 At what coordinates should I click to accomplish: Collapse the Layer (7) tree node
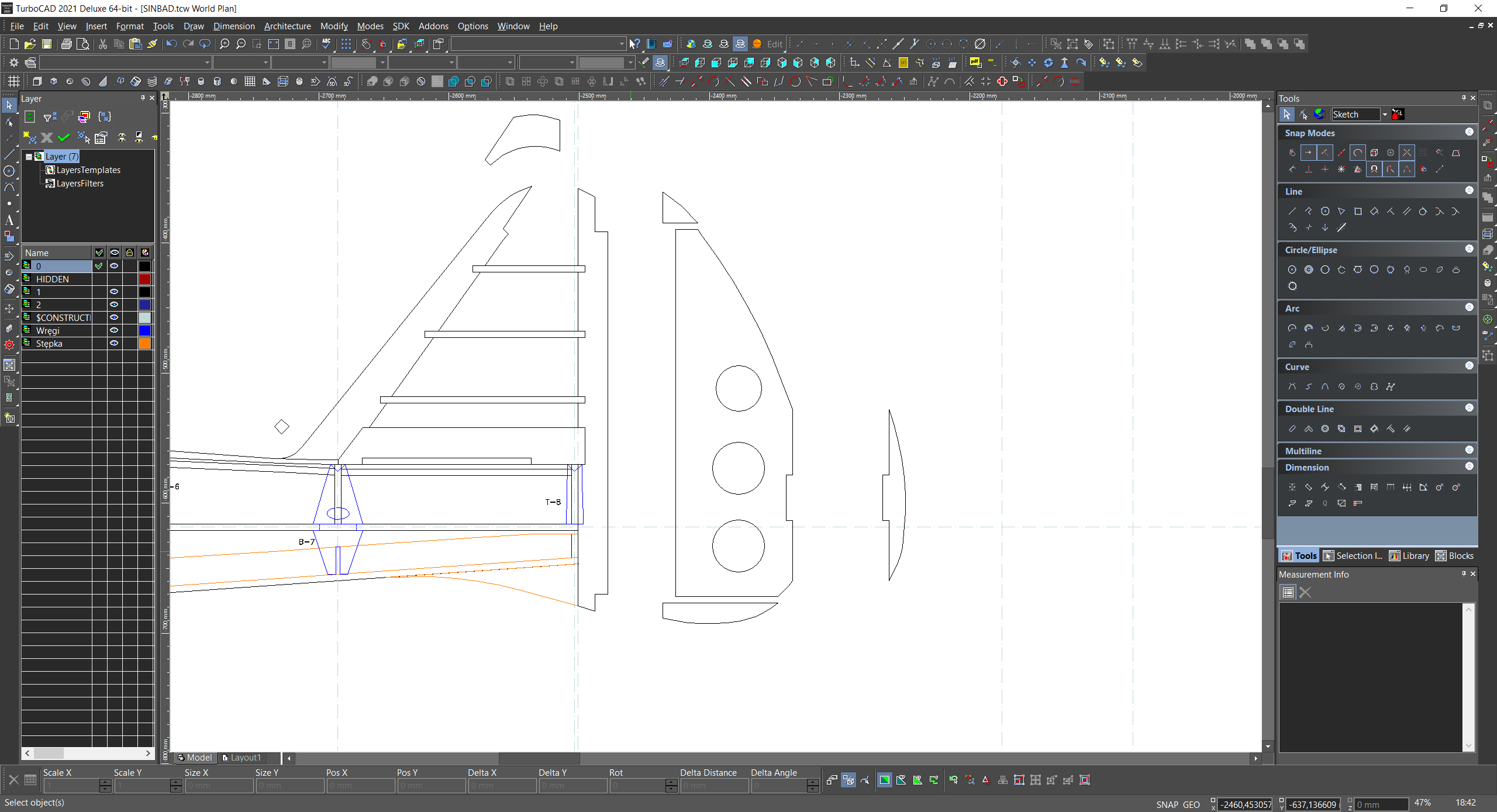tap(29, 157)
